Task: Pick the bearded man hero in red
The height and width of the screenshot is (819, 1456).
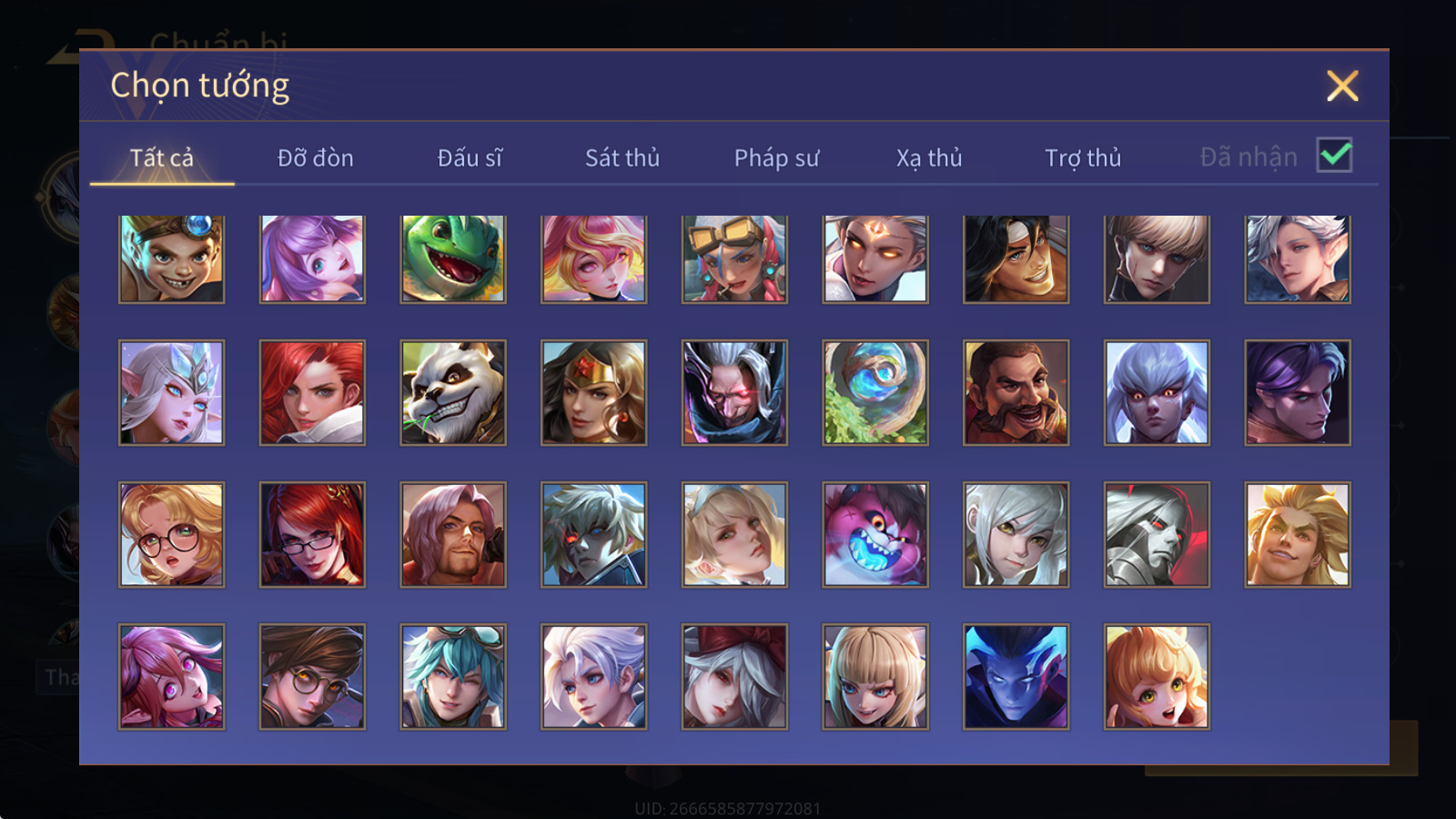Action: [1016, 393]
